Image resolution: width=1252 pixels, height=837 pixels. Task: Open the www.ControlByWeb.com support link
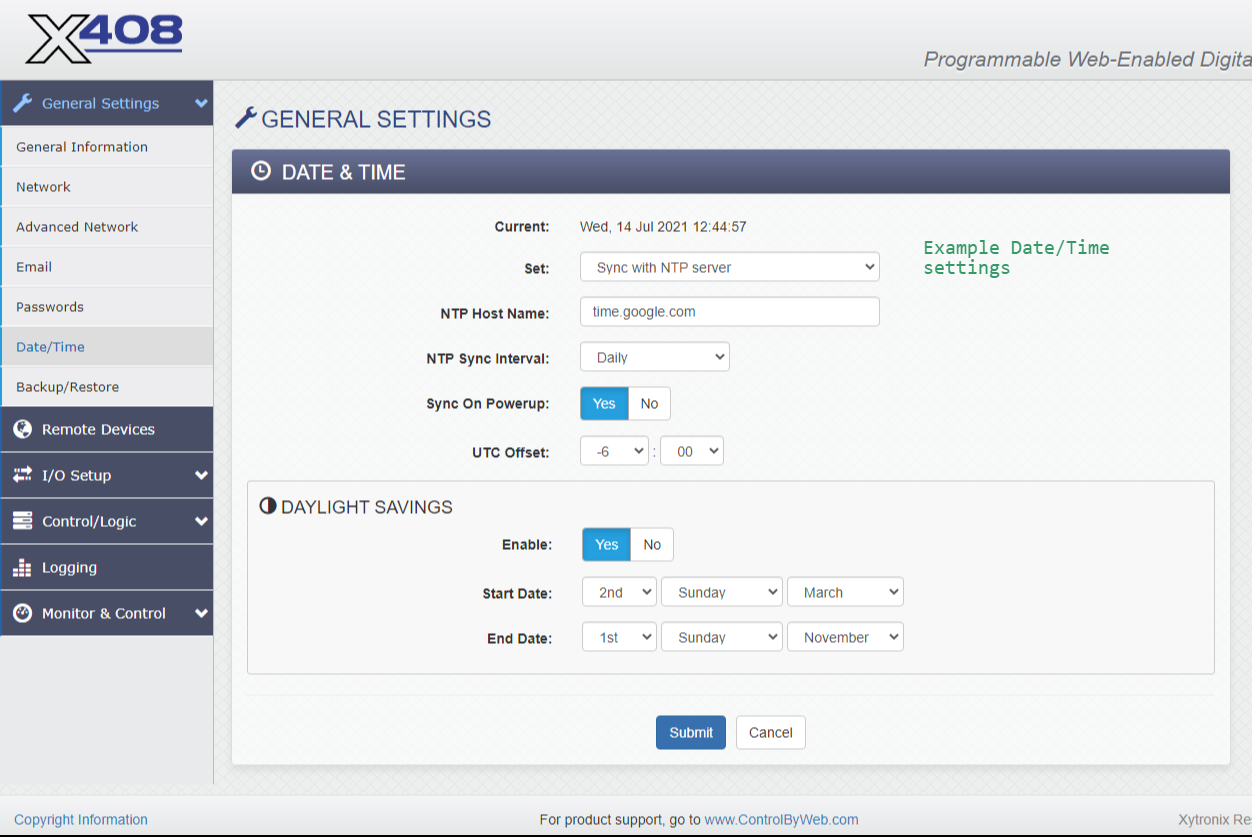pyautogui.click(x=781, y=819)
